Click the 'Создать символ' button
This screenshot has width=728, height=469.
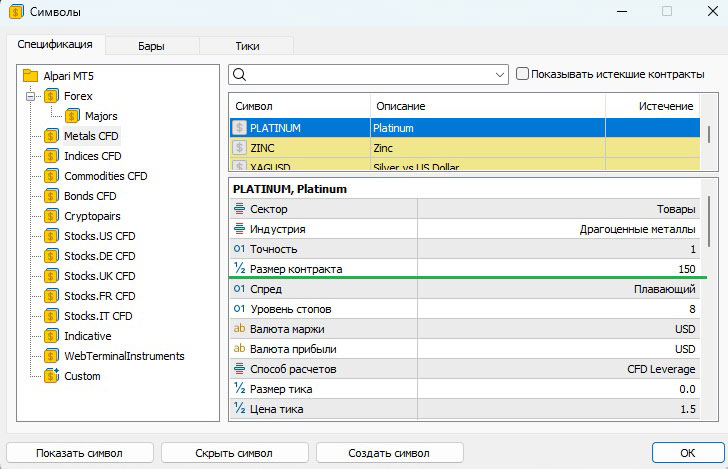(x=389, y=452)
